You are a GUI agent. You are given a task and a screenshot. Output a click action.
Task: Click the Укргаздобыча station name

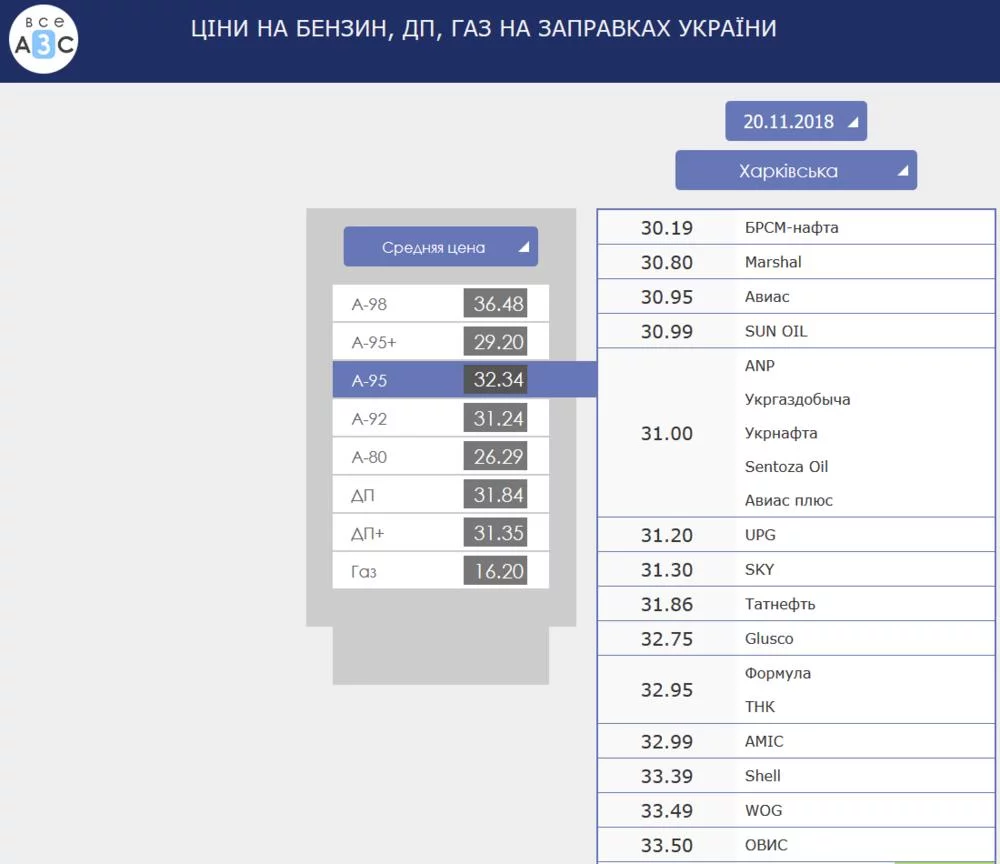coord(797,399)
